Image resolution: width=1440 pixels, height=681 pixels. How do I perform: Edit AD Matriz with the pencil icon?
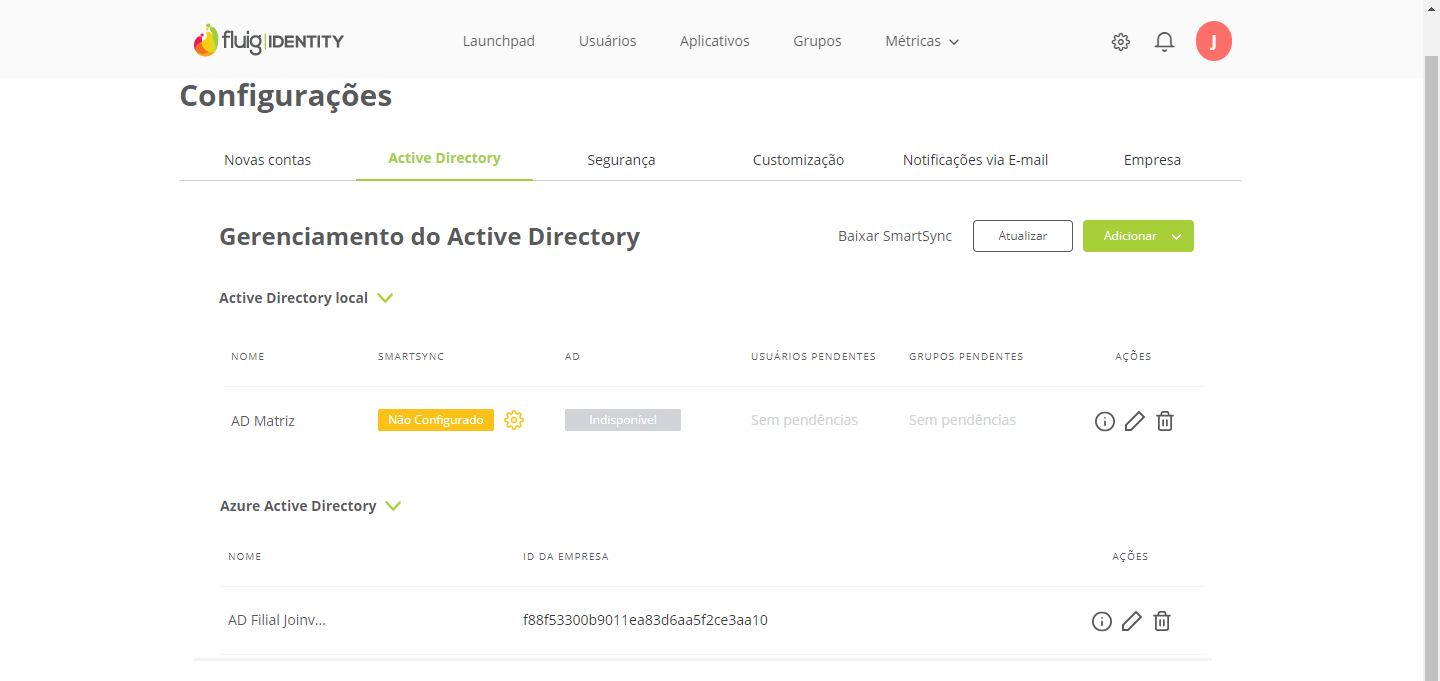pyautogui.click(x=1134, y=421)
